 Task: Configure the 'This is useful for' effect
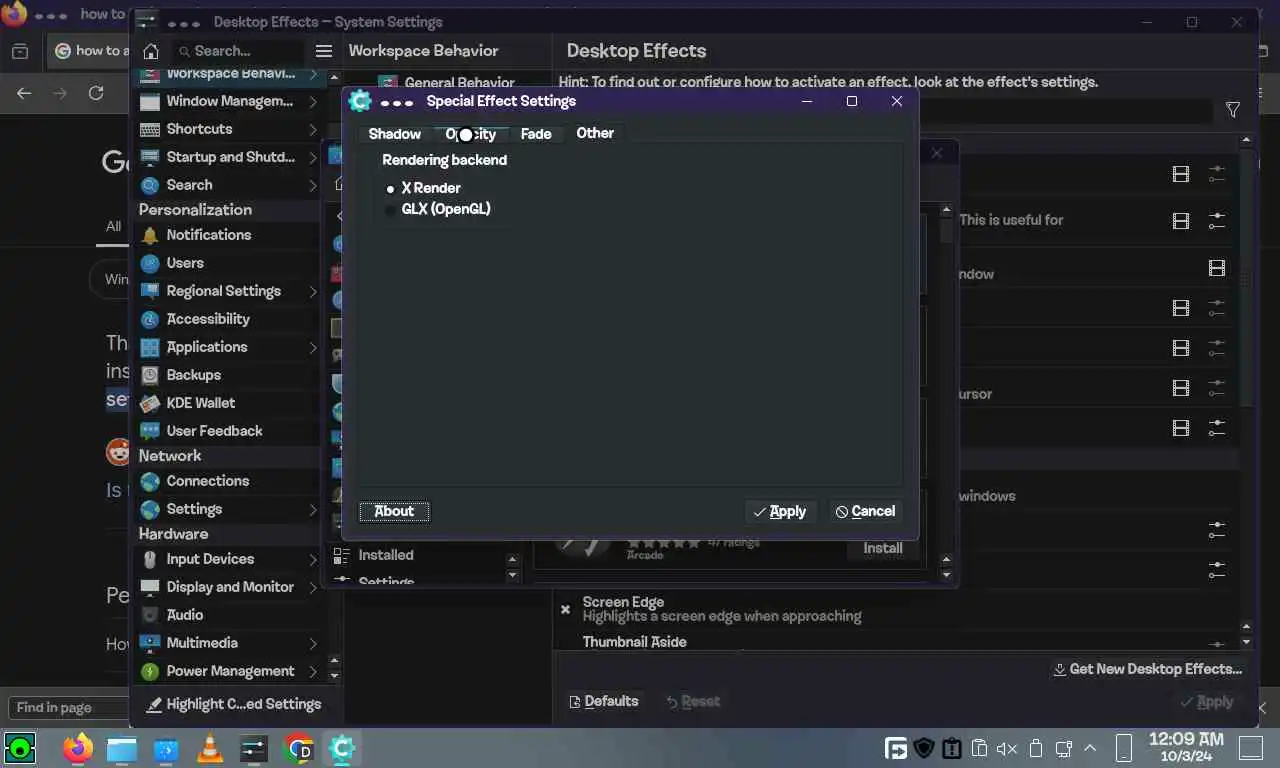1217,221
